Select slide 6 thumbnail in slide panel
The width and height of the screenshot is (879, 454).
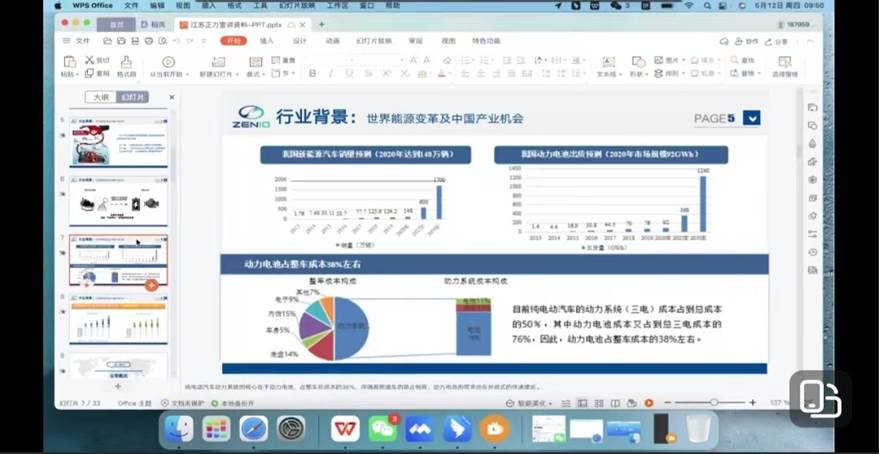[118, 202]
